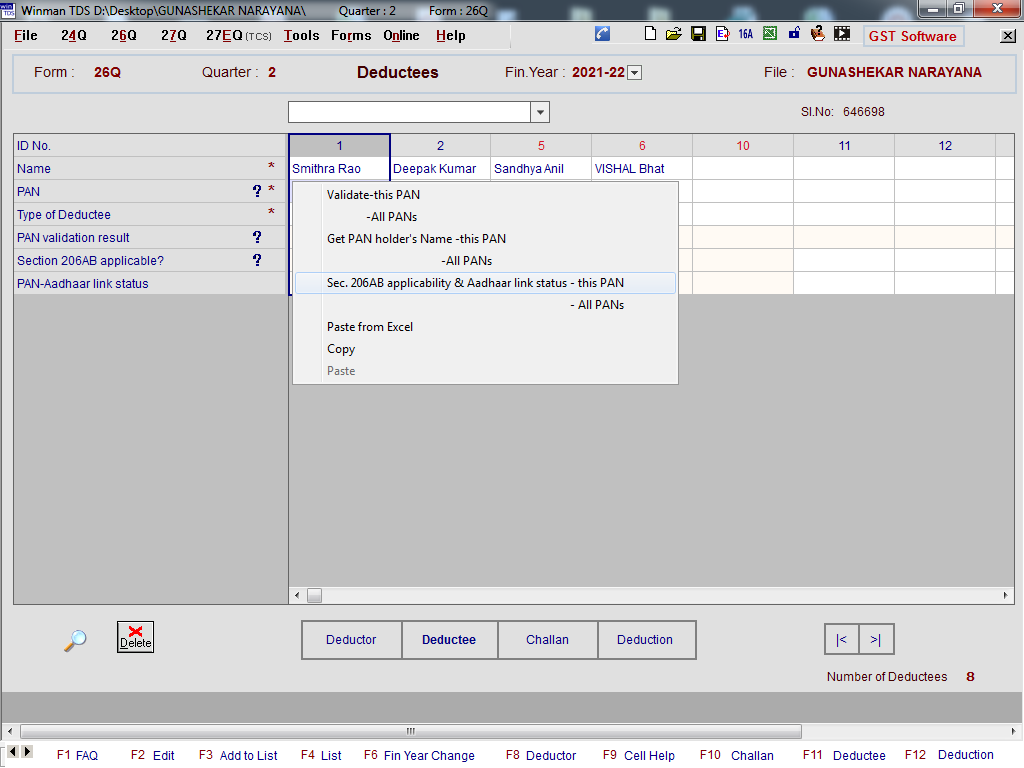
Task: Open the video tutorial film icon
Action: point(842,34)
